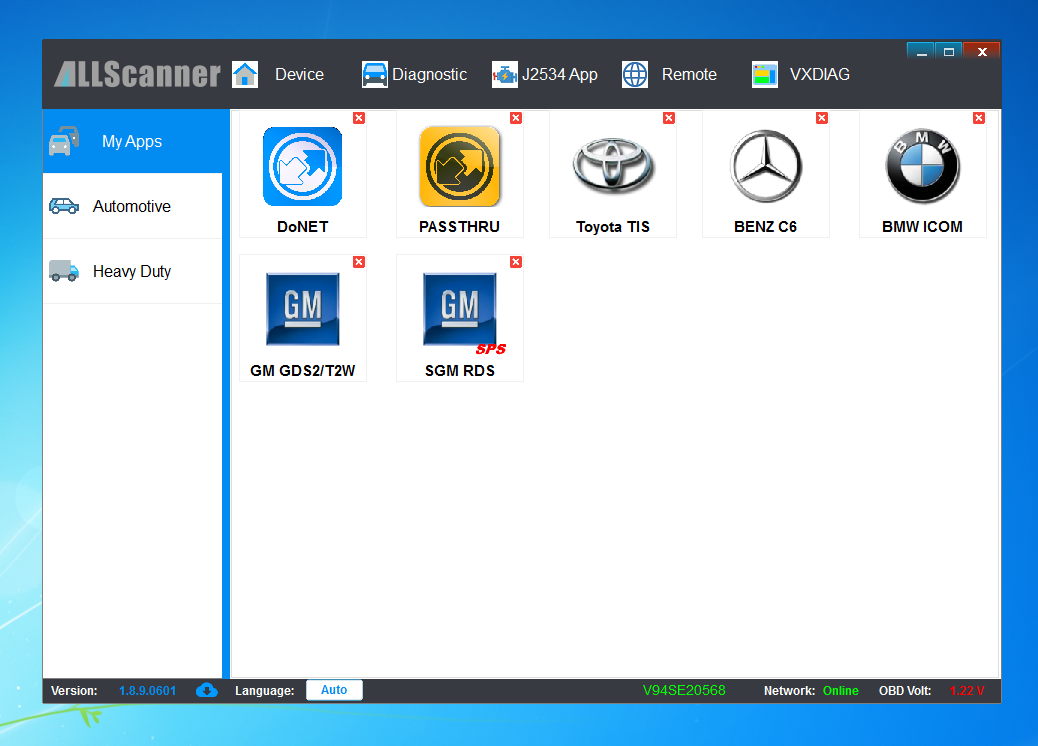Viewport: 1038px width, 746px height.
Task: Open the Diagnostic tab
Action: click(x=414, y=74)
